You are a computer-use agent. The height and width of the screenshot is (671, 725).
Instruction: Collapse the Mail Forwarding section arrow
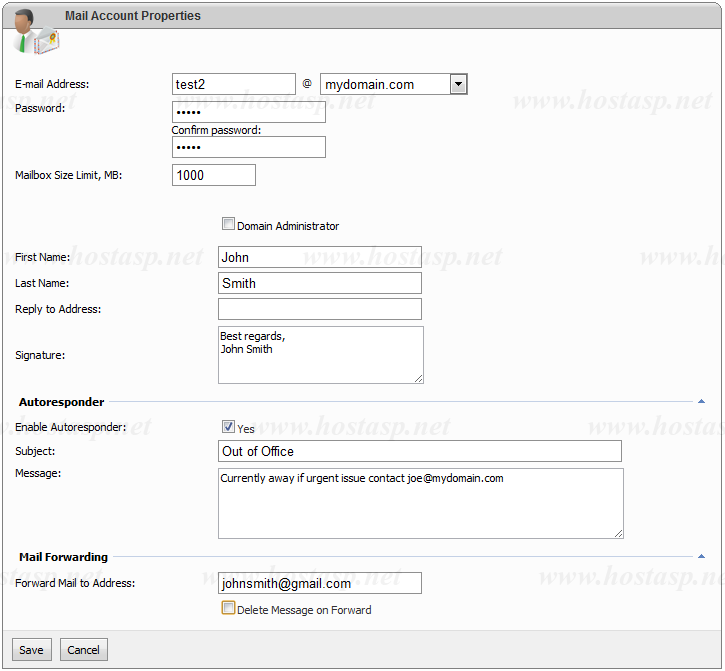pyautogui.click(x=701, y=556)
